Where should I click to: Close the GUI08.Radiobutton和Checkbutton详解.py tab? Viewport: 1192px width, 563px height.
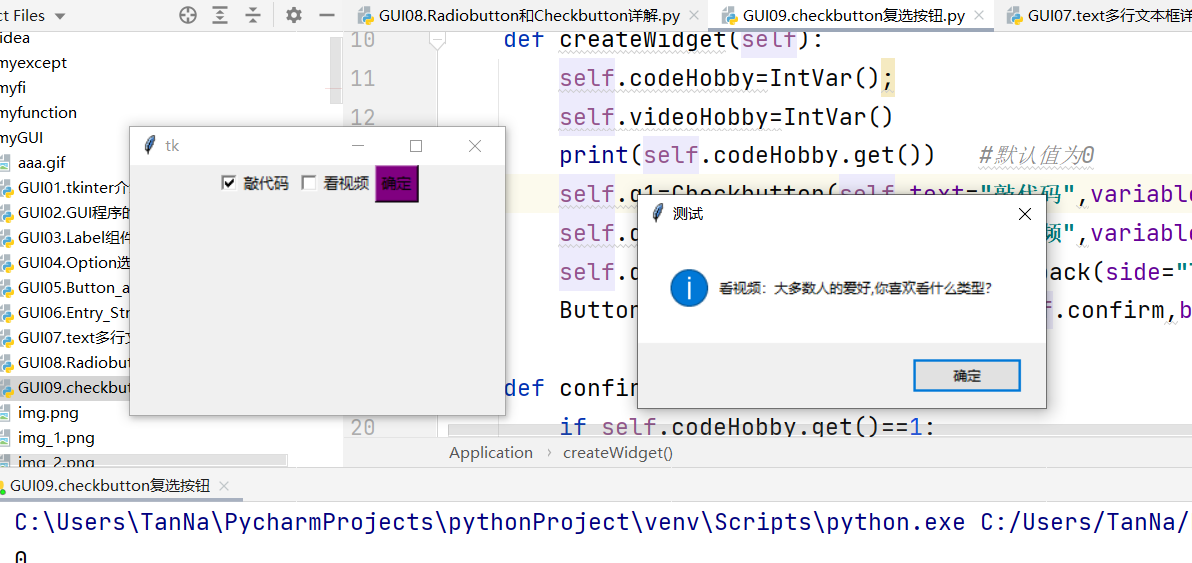click(x=693, y=15)
